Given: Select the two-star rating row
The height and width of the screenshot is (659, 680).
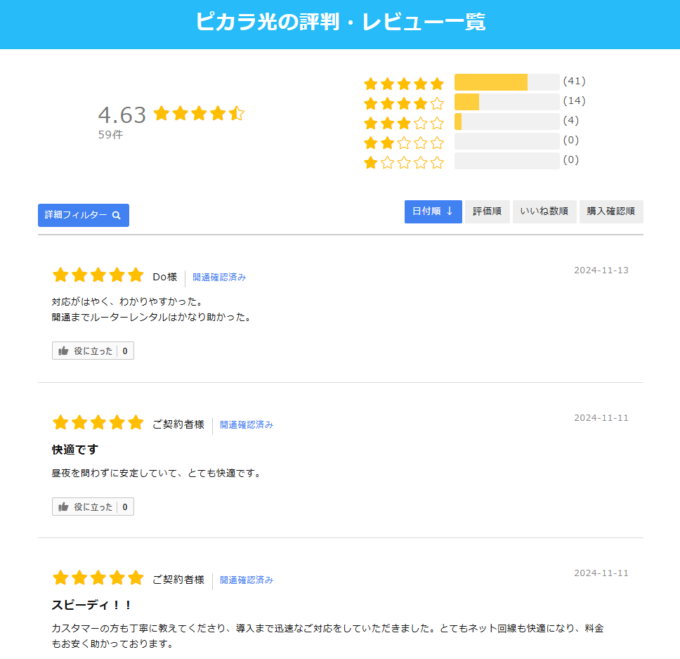Looking at the screenshot, I should point(475,142).
